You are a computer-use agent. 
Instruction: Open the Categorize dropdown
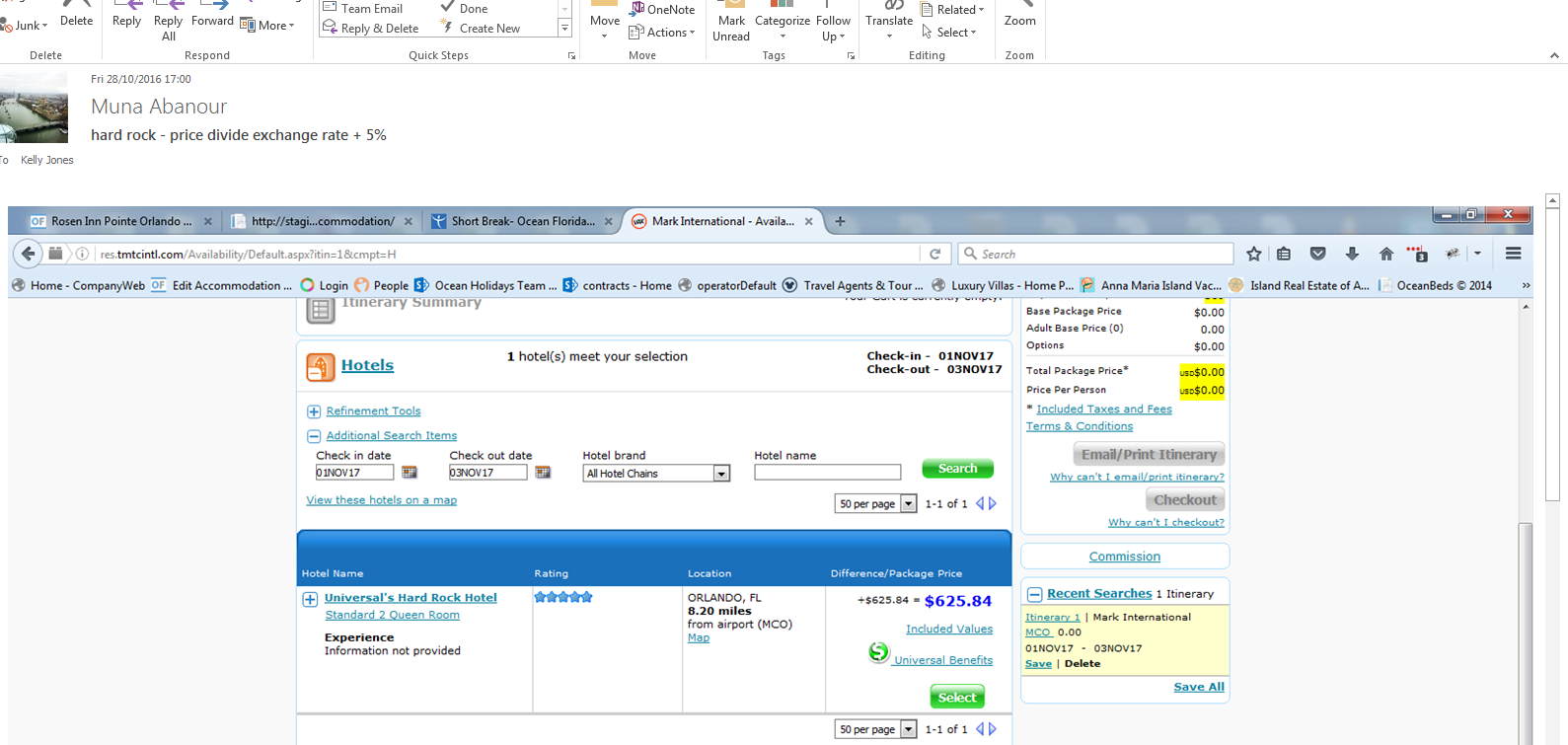[x=783, y=21]
